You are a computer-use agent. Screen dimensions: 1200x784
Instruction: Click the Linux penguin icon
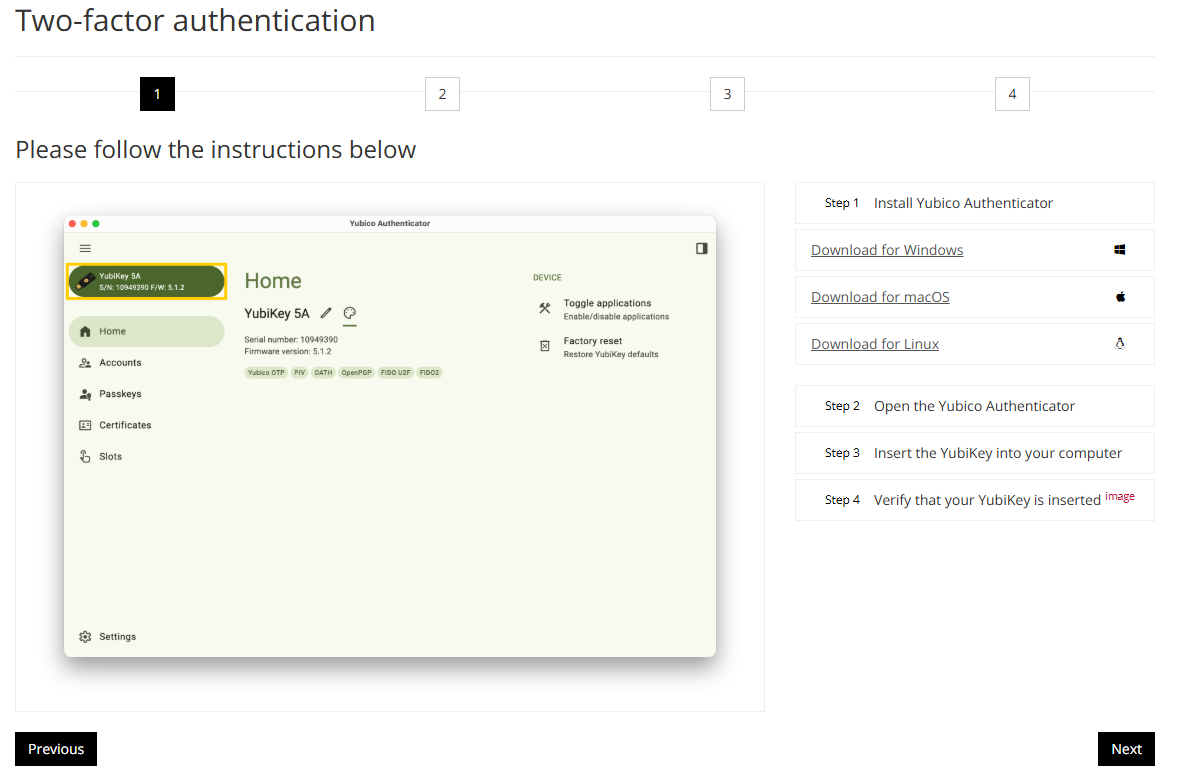click(1120, 344)
